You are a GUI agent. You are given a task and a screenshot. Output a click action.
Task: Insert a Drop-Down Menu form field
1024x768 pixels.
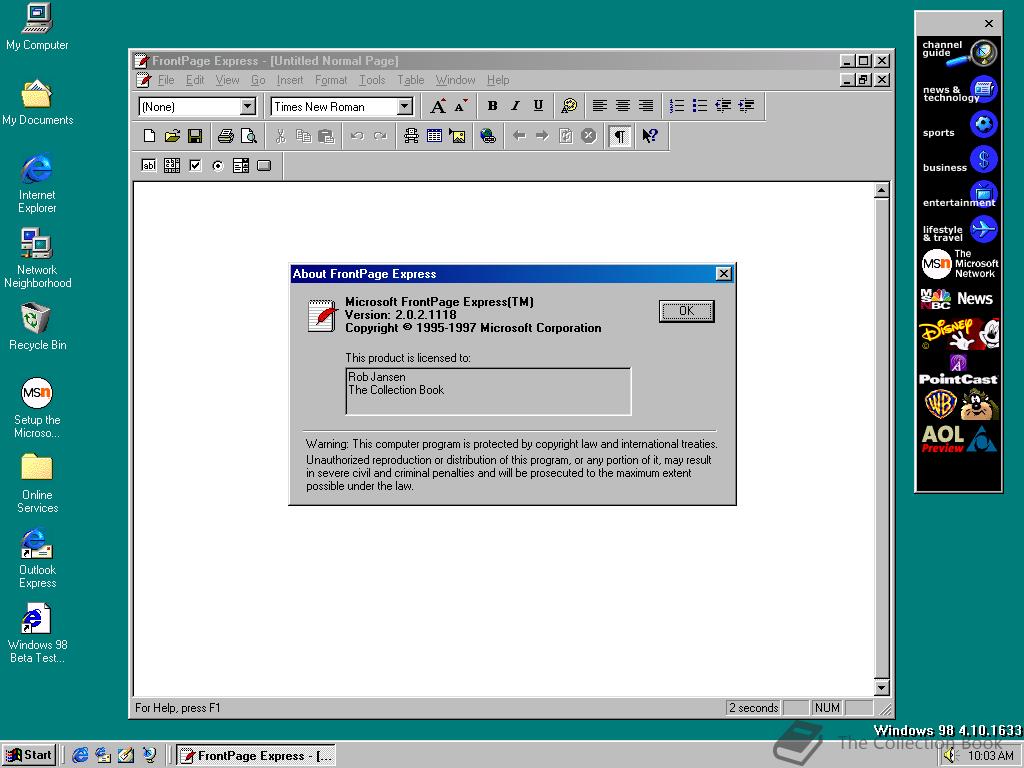click(241, 165)
